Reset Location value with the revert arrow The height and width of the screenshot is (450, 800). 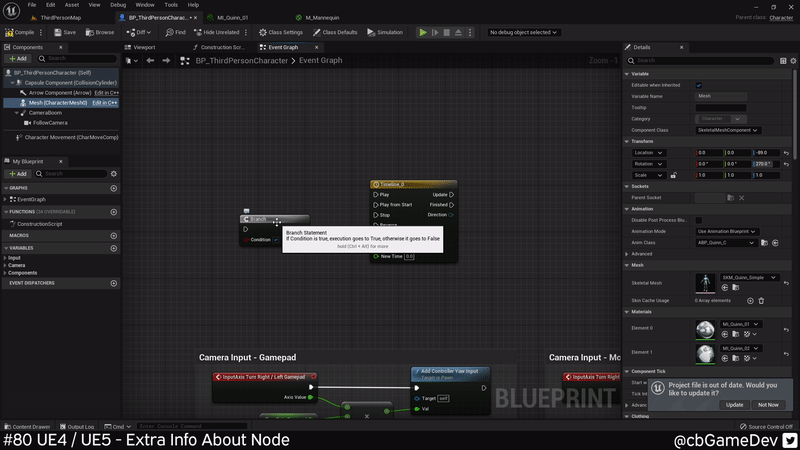click(786, 153)
